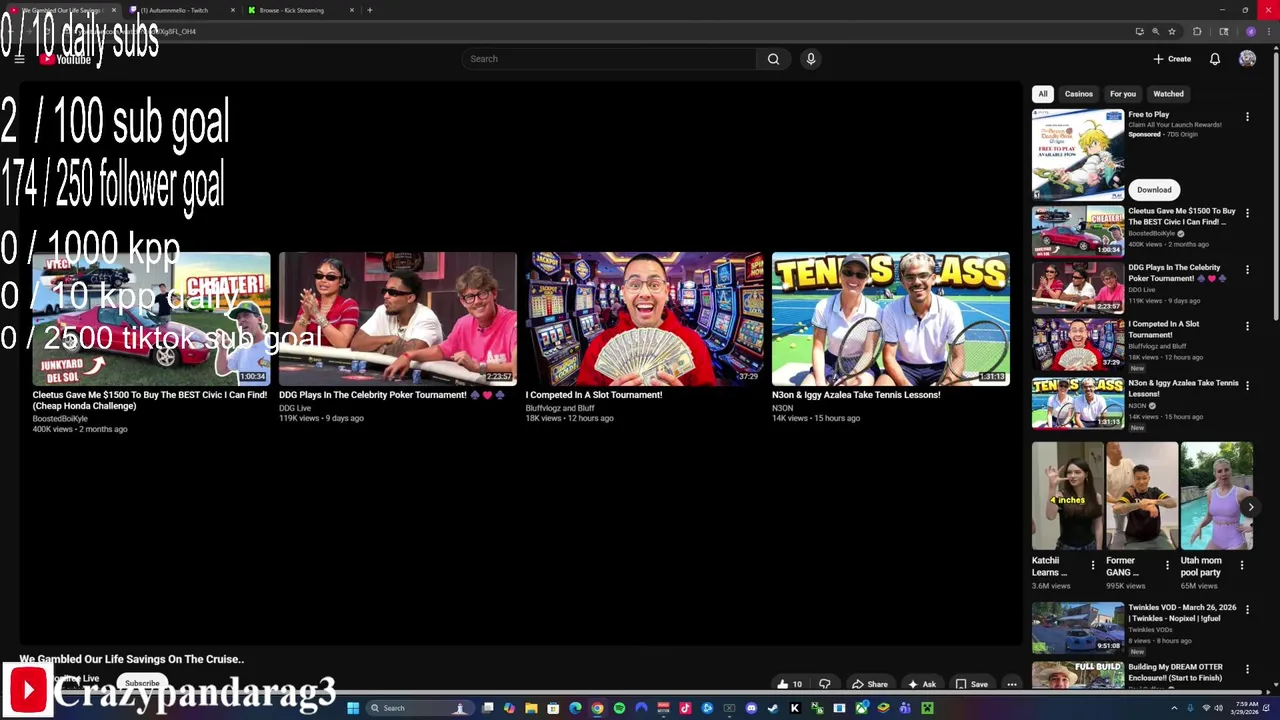Open more actions ellipsis beside Save
This screenshot has height=720, width=1280.
[1012, 684]
